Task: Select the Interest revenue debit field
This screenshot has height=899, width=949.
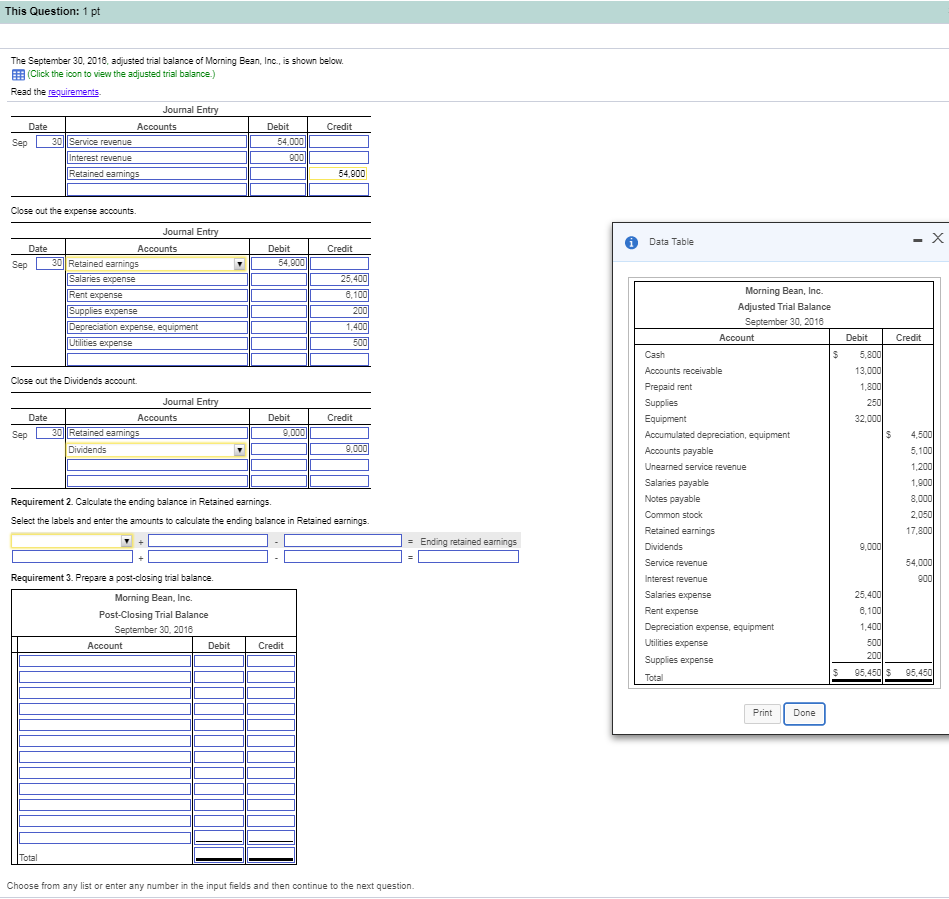Action: pos(278,158)
